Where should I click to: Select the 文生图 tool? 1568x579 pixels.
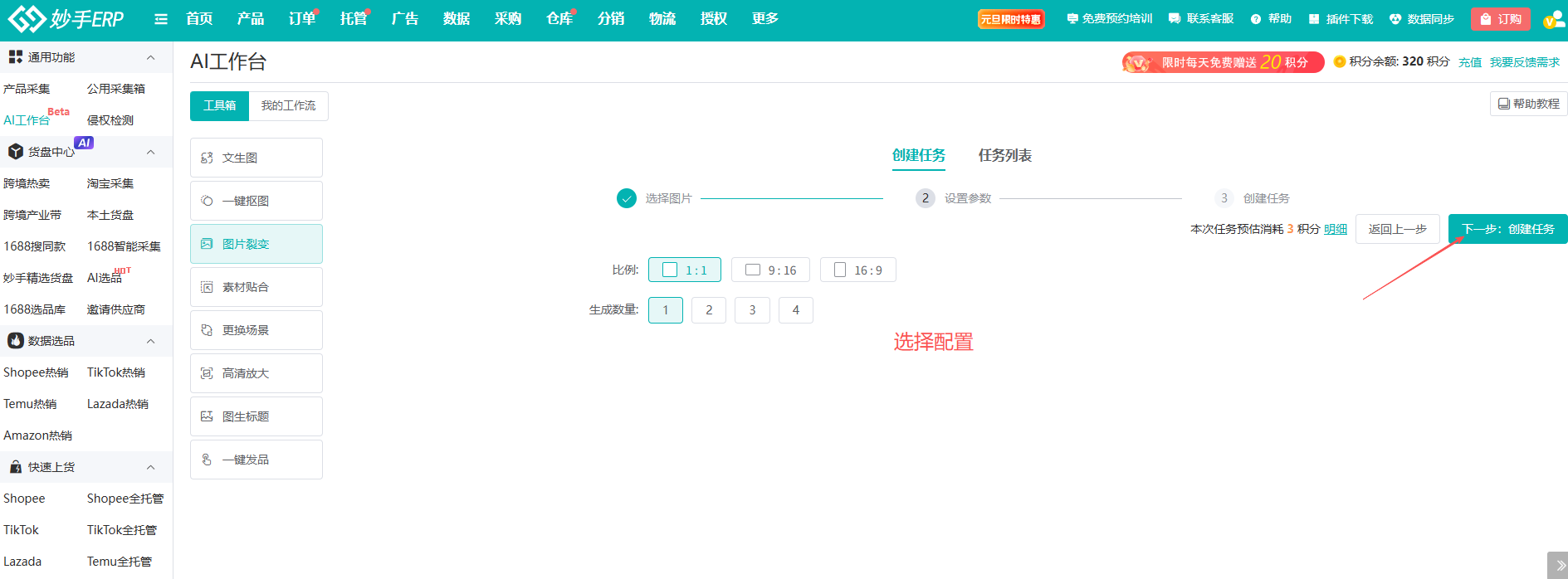(x=256, y=158)
